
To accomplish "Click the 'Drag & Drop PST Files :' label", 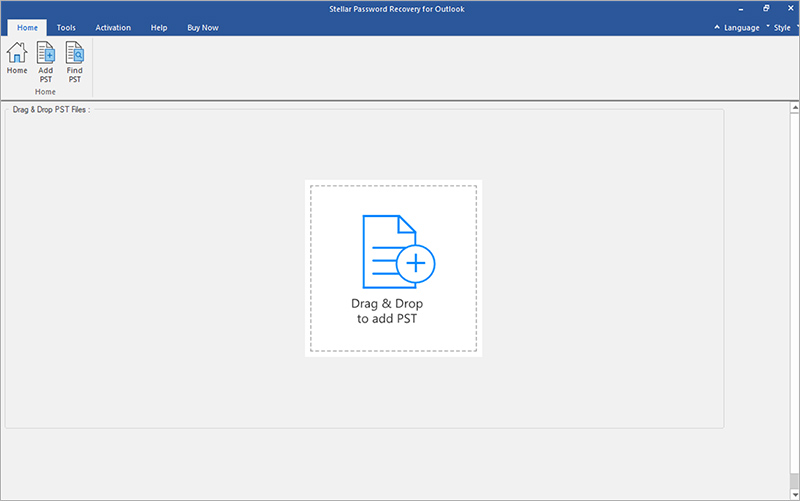I will [x=51, y=109].
